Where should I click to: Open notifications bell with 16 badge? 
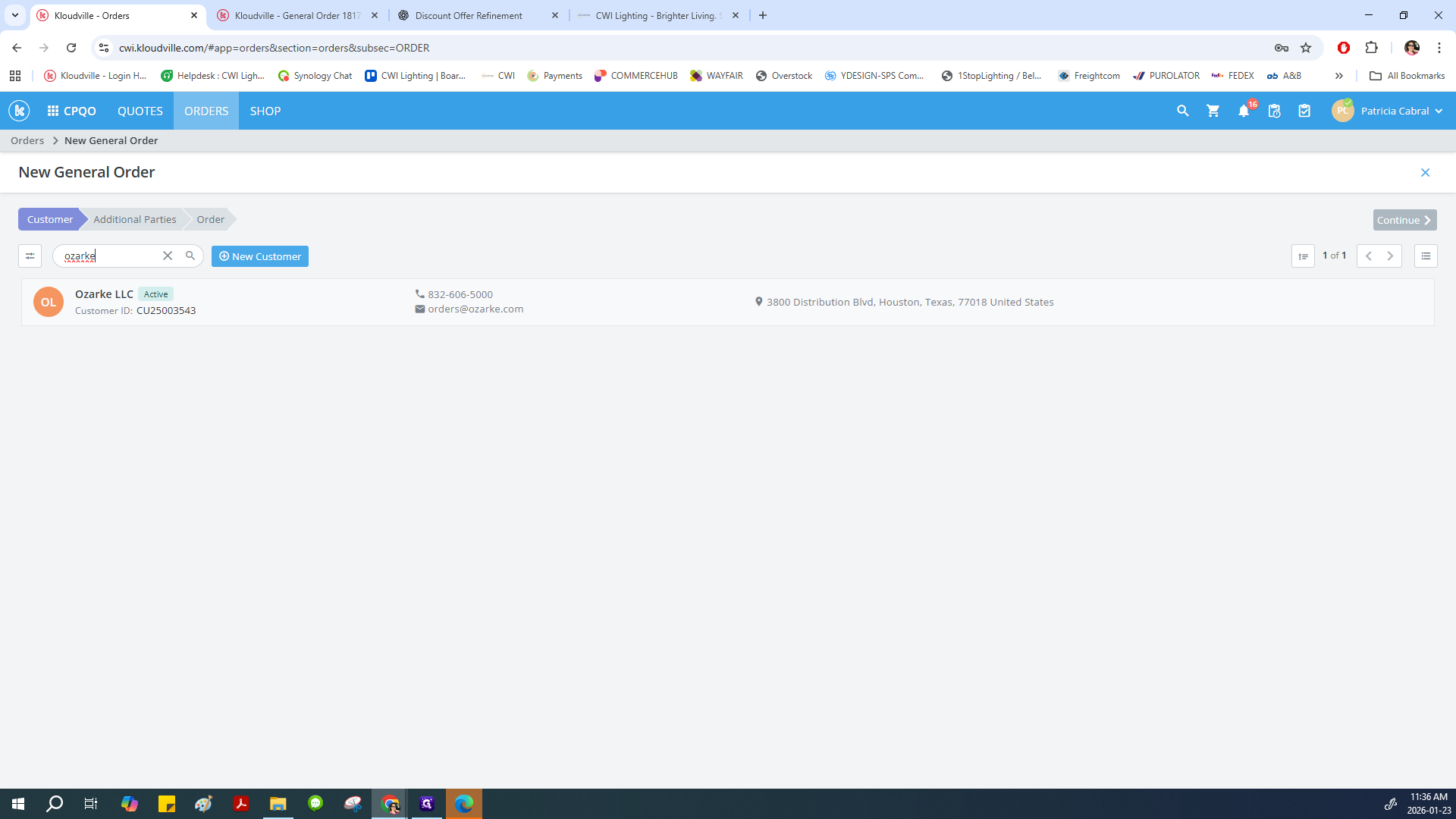pos(1244,111)
